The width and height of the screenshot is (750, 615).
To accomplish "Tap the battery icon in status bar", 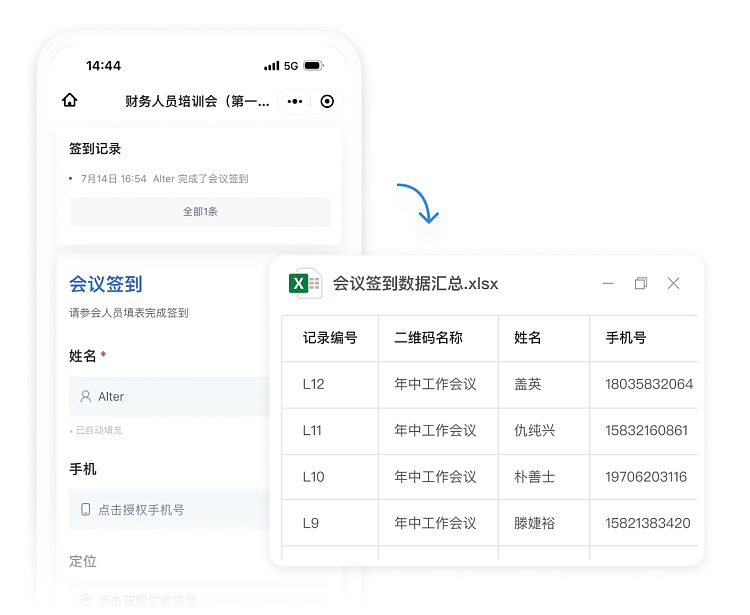I will click(313, 66).
